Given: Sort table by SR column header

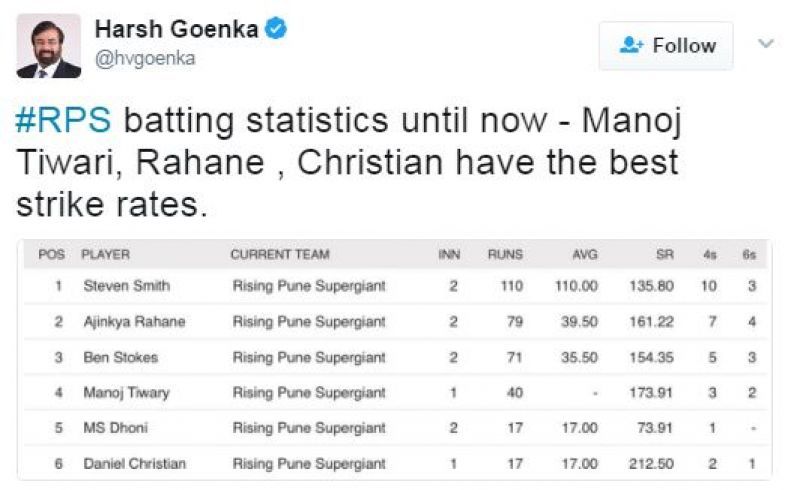Looking at the screenshot, I should 665,254.
